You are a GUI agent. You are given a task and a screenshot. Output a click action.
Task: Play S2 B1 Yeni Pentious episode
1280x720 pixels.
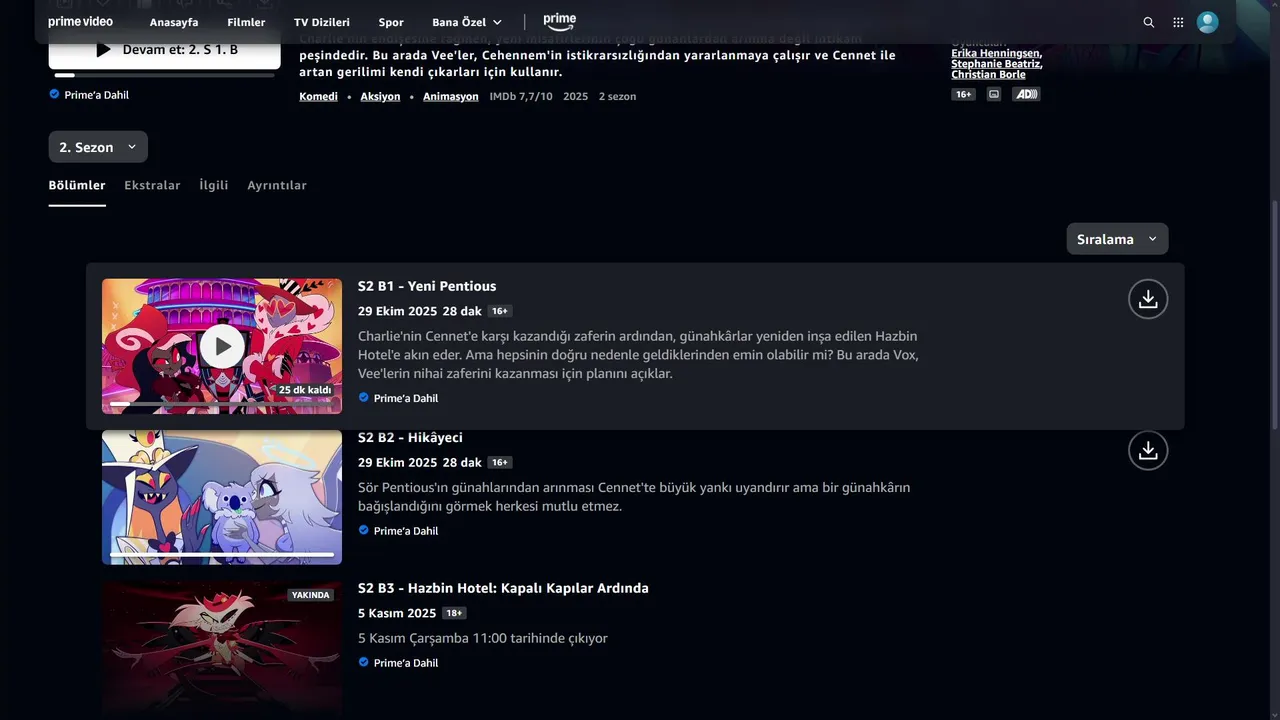pos(222,346)
